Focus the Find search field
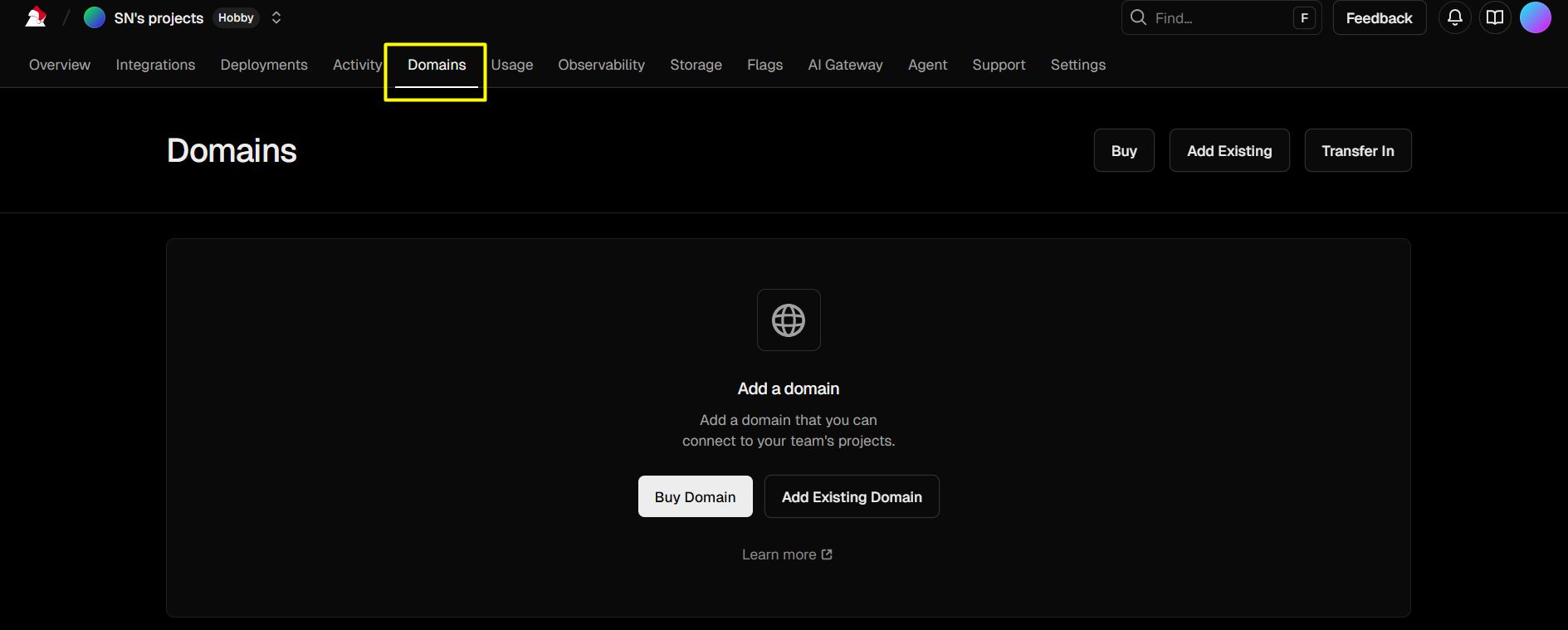 tap(1221, 17)
